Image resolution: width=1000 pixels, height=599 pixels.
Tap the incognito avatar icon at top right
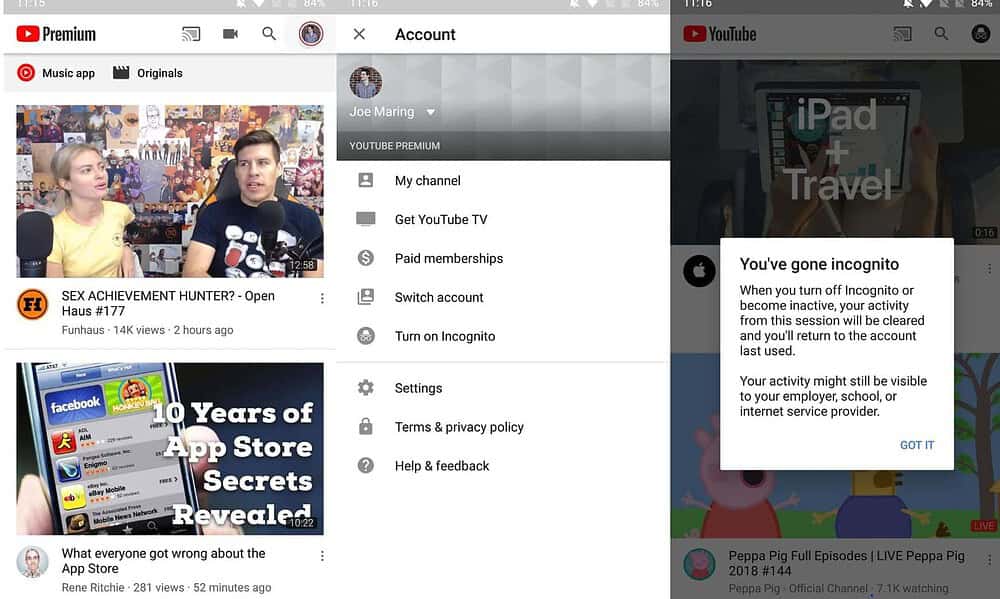click(980, 34)
